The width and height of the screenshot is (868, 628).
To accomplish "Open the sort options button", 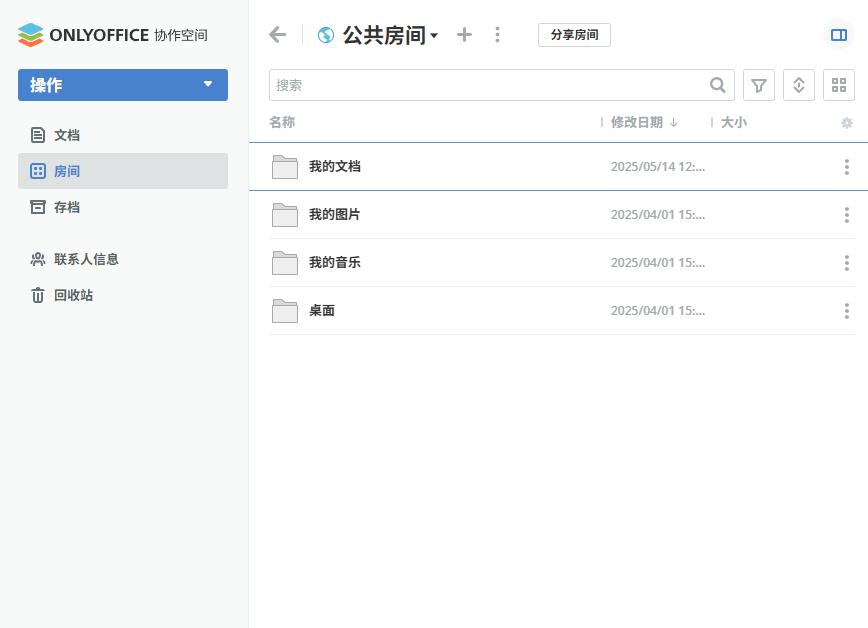I will click(x=799, y=85).
